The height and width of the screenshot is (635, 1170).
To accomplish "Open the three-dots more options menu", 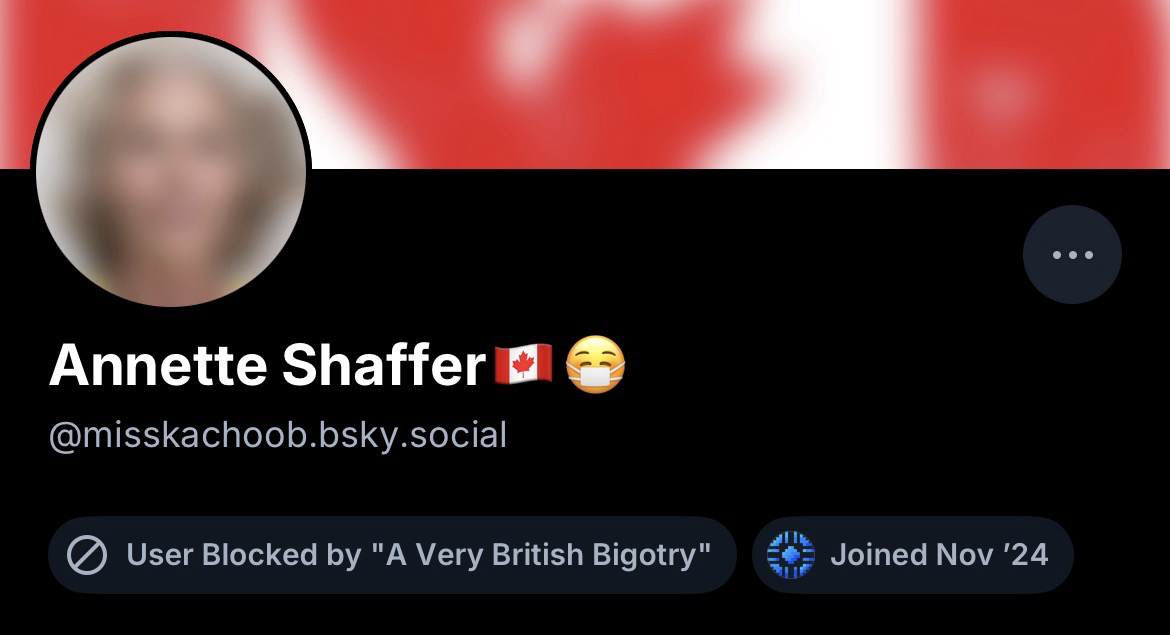I will click(x=1072, y=254).
